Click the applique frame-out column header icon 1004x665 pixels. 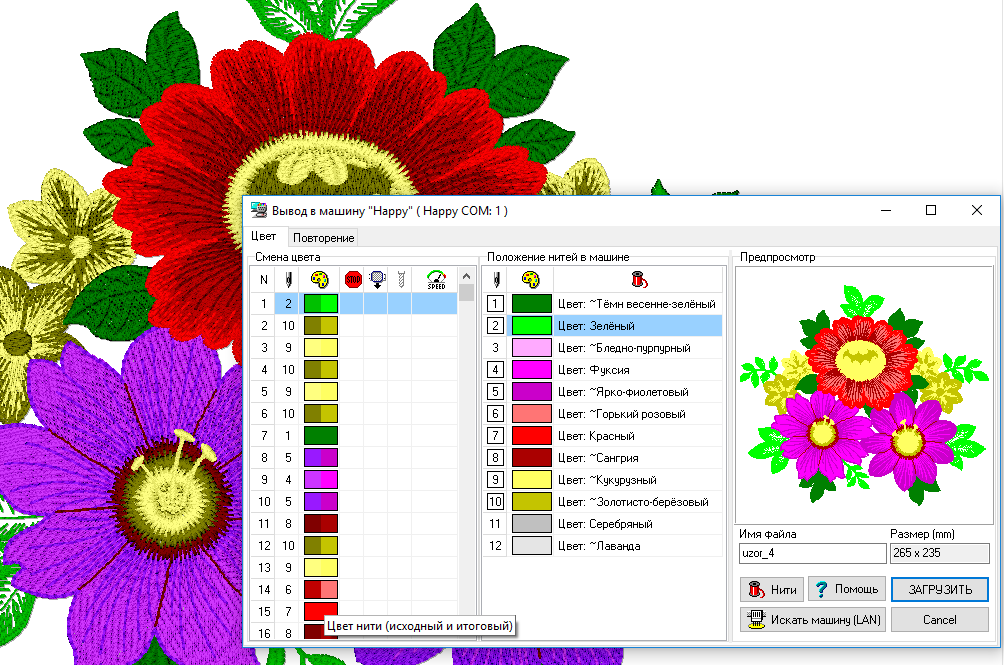378,280
